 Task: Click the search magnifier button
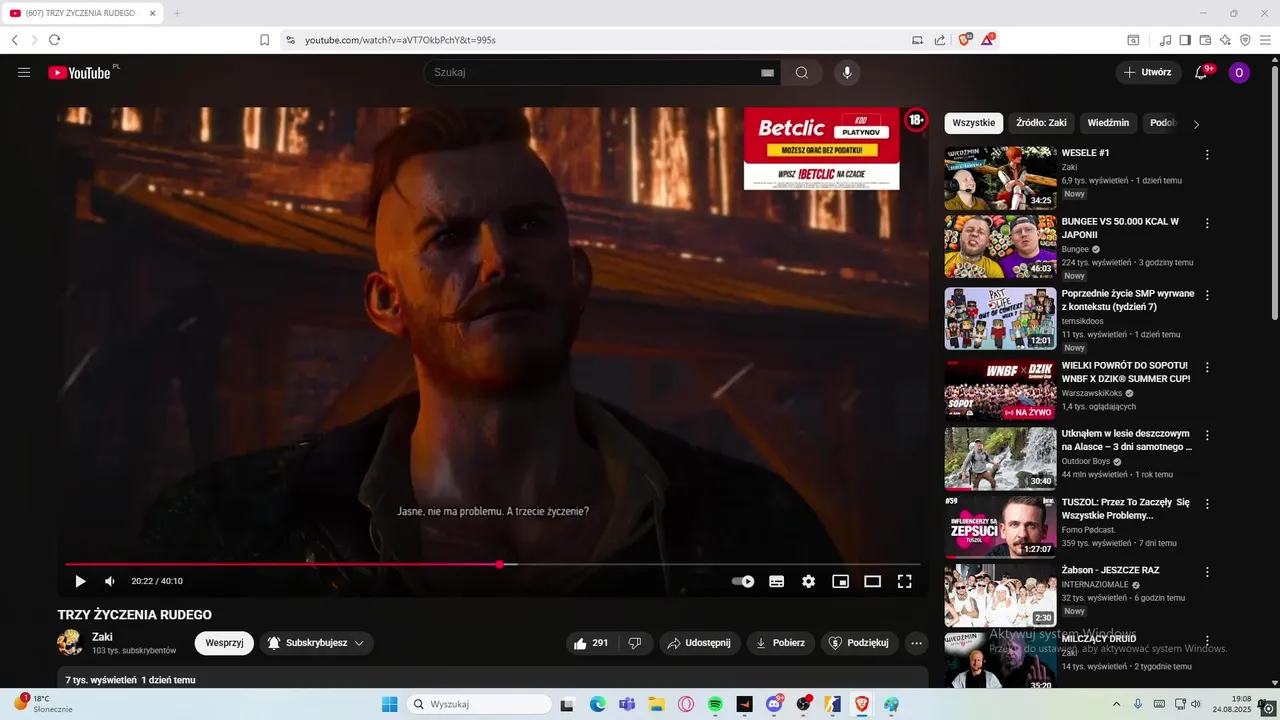[802, 73]
